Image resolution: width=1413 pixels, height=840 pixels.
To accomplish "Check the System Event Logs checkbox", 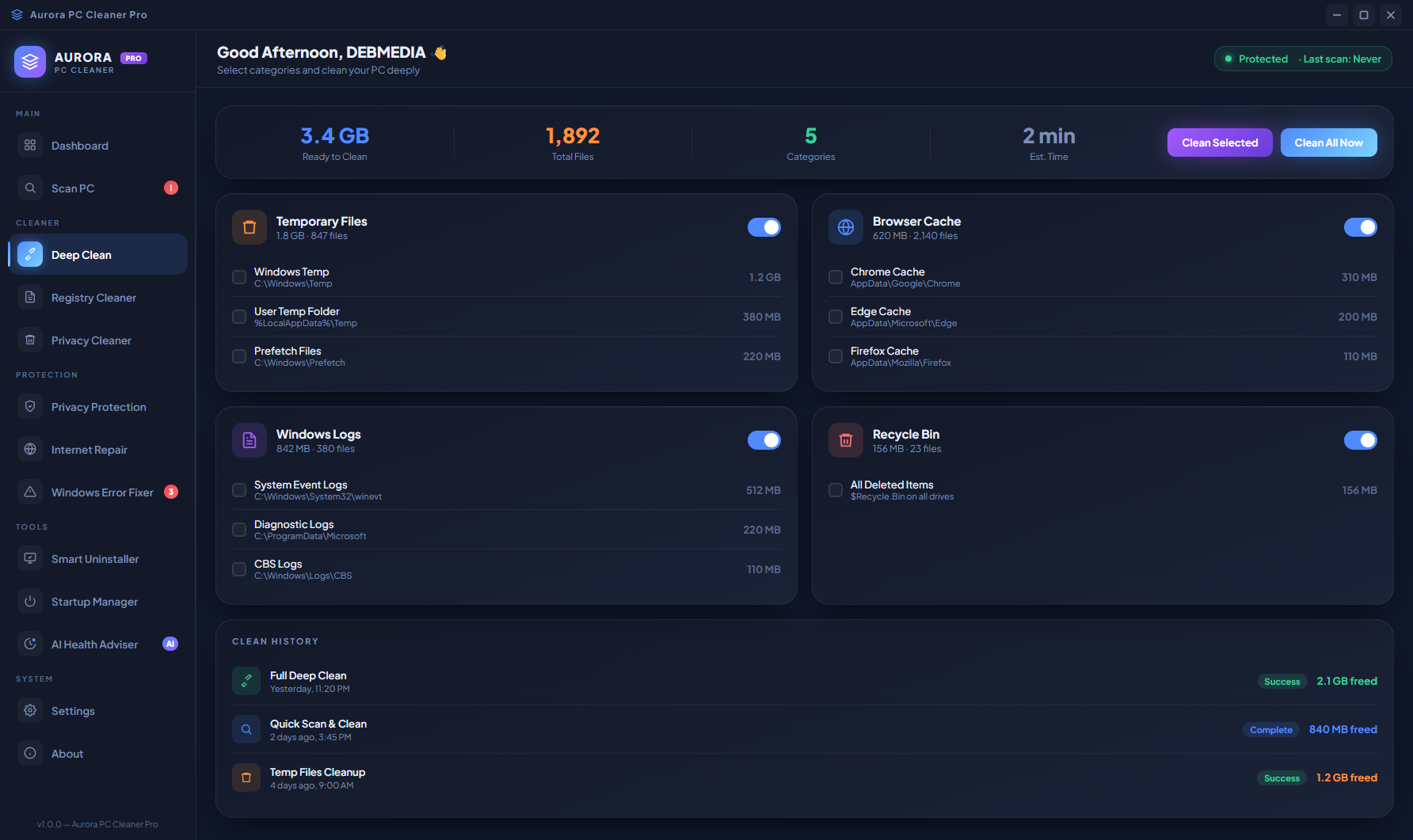I will click(x=239, y=490).
